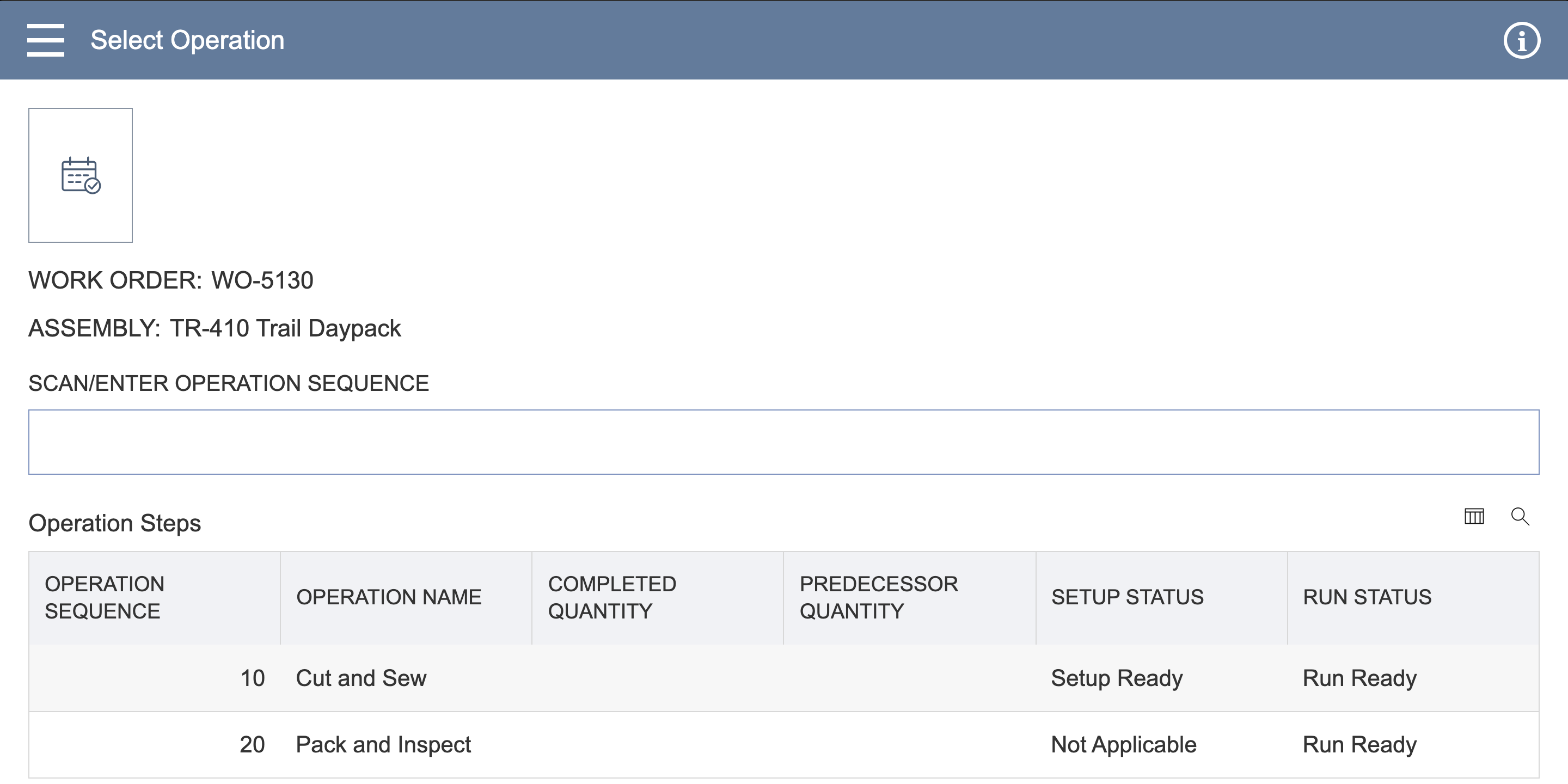Click the info icon in header

click(1521, 41)
